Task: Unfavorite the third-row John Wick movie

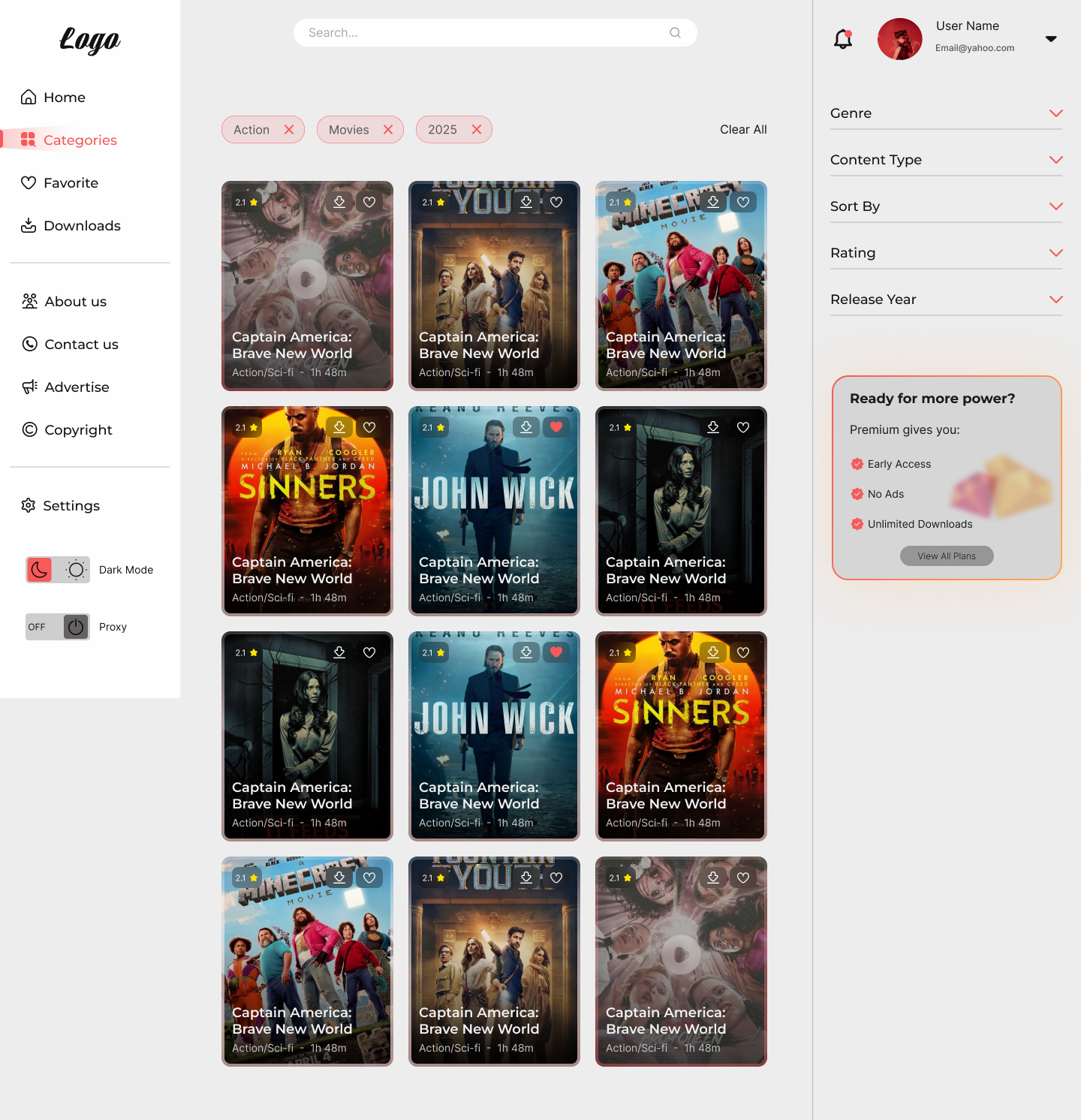Action: point(556,652)
